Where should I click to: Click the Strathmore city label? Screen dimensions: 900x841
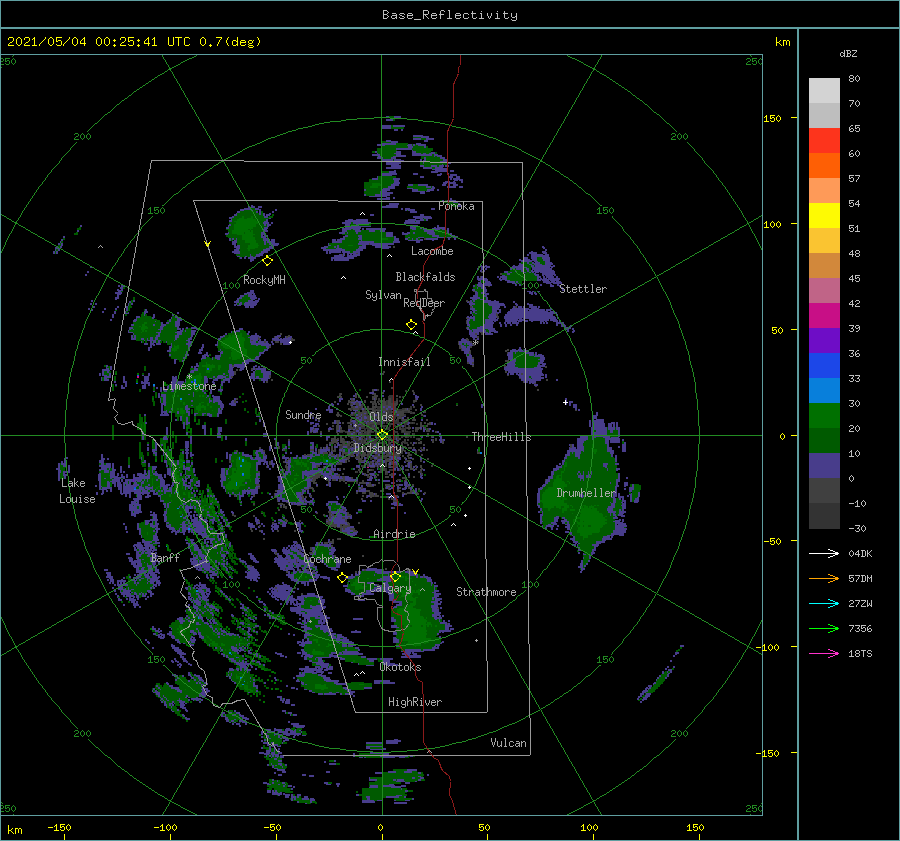(x=486, y=592)
